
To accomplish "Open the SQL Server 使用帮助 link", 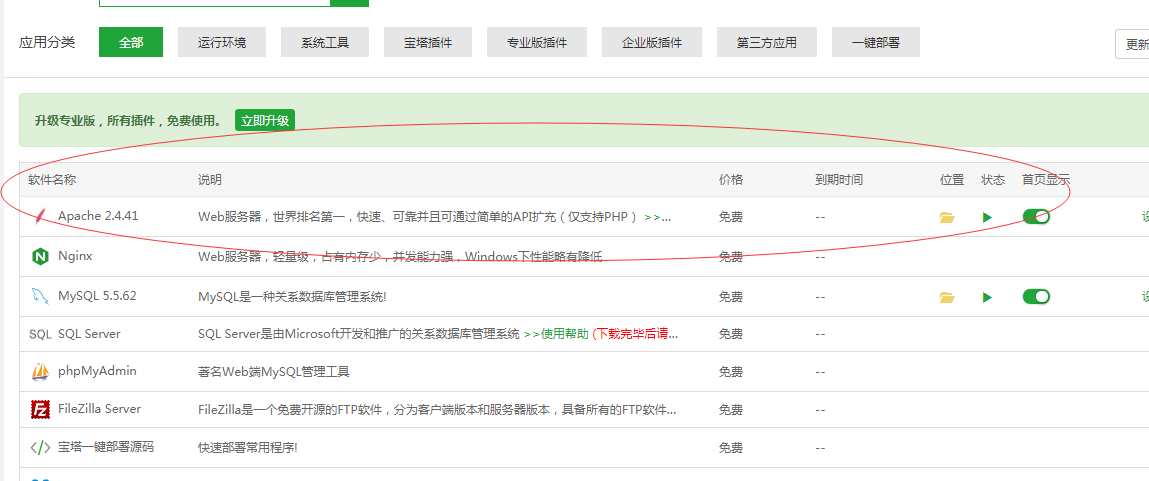I will [556, 334].
